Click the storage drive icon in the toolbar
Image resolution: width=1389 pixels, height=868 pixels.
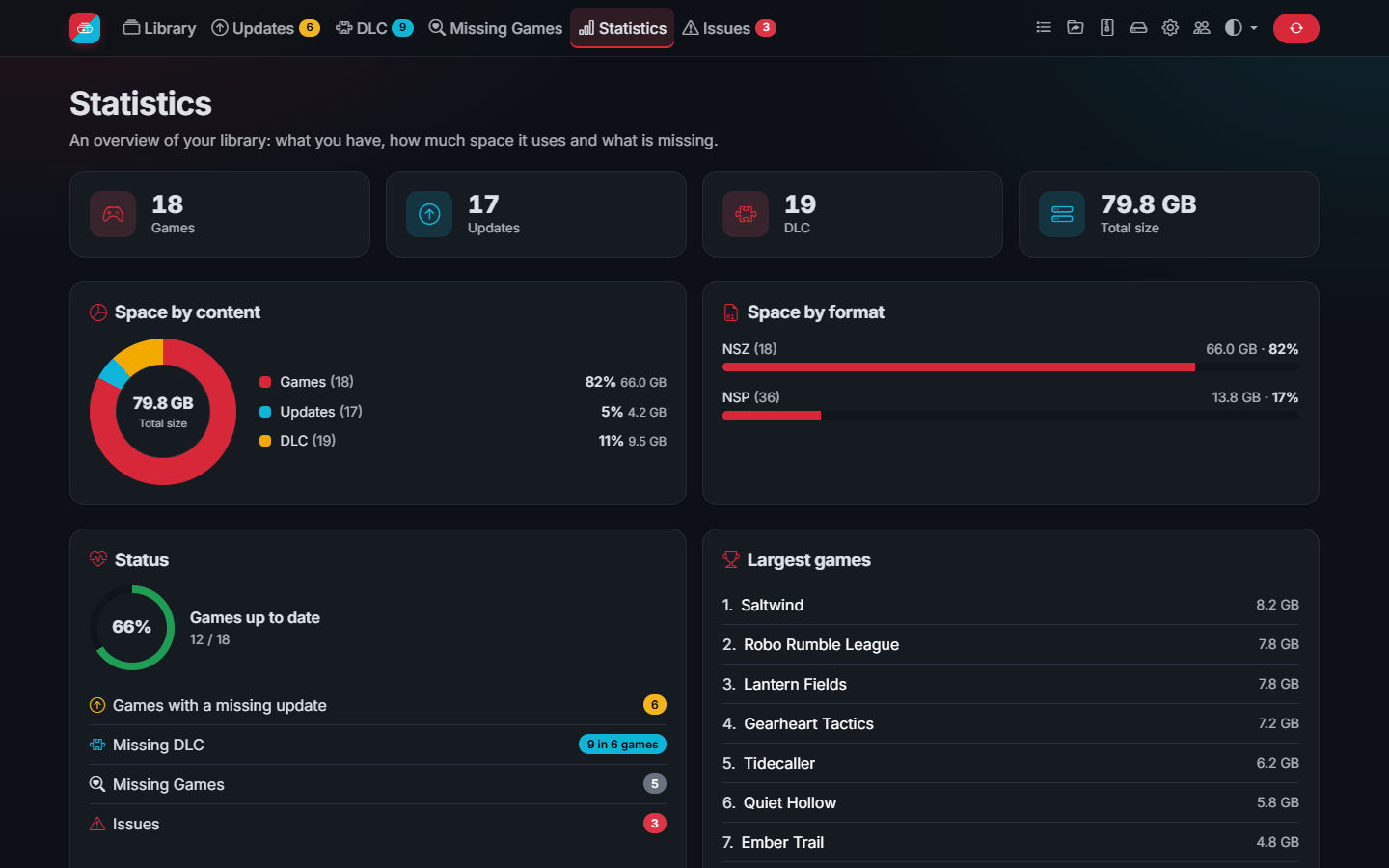click(1138, 28)
